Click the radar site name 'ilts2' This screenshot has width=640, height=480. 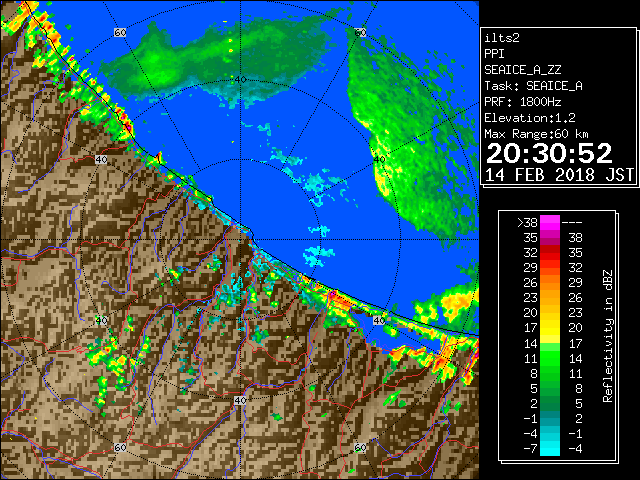(x=502, y=38)
